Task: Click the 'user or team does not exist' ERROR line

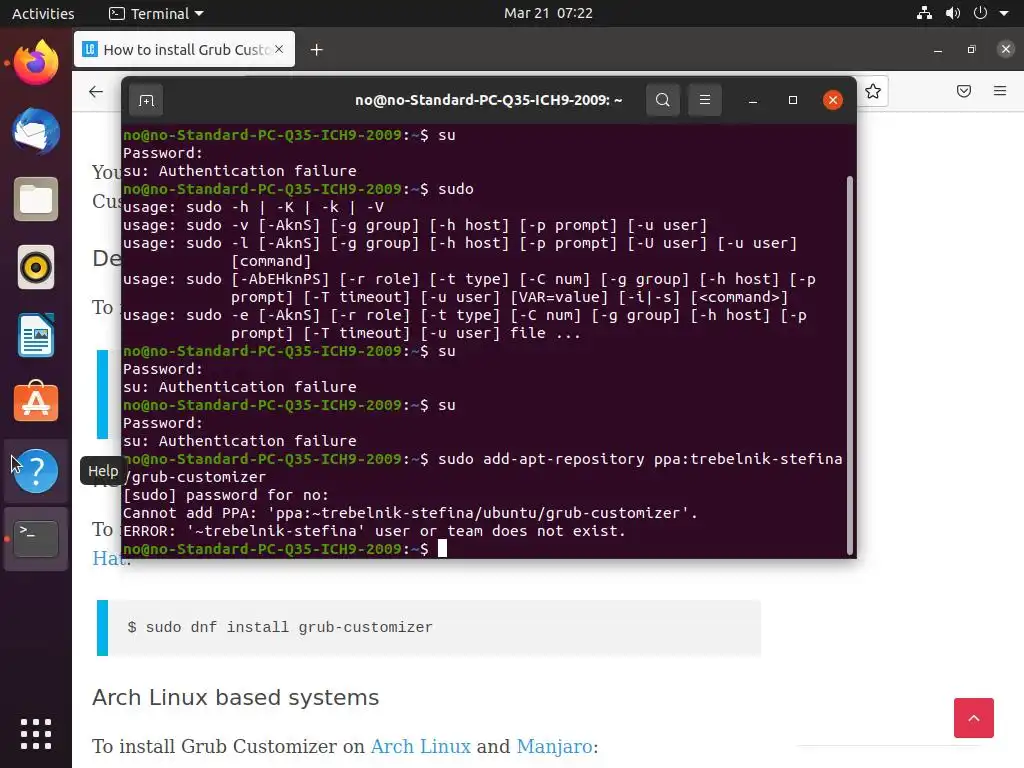Action: [x=374, y=531]
